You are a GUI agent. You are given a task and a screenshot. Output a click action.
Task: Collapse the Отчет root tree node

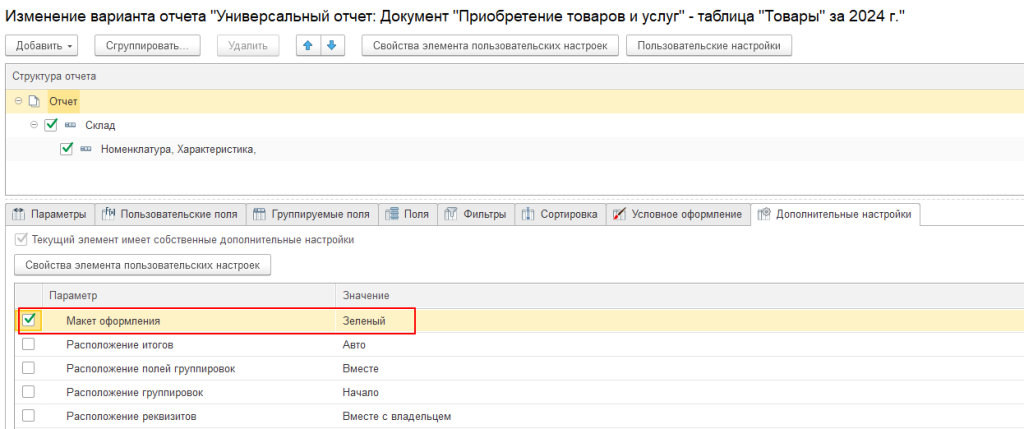[x=18, y=101]
